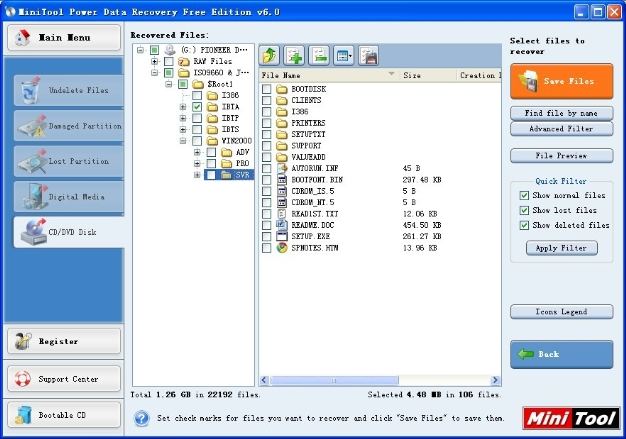Click the scroll right arrow of file list
The image size is (626, 439).
[495, 380]
